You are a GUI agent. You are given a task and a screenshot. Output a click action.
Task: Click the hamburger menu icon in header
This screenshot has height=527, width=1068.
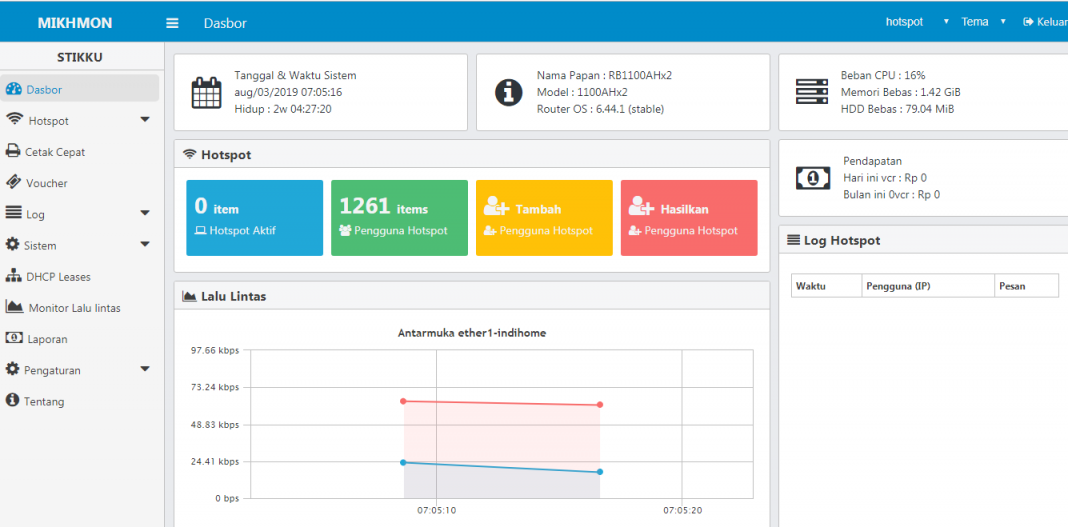[x=172, y=22]
